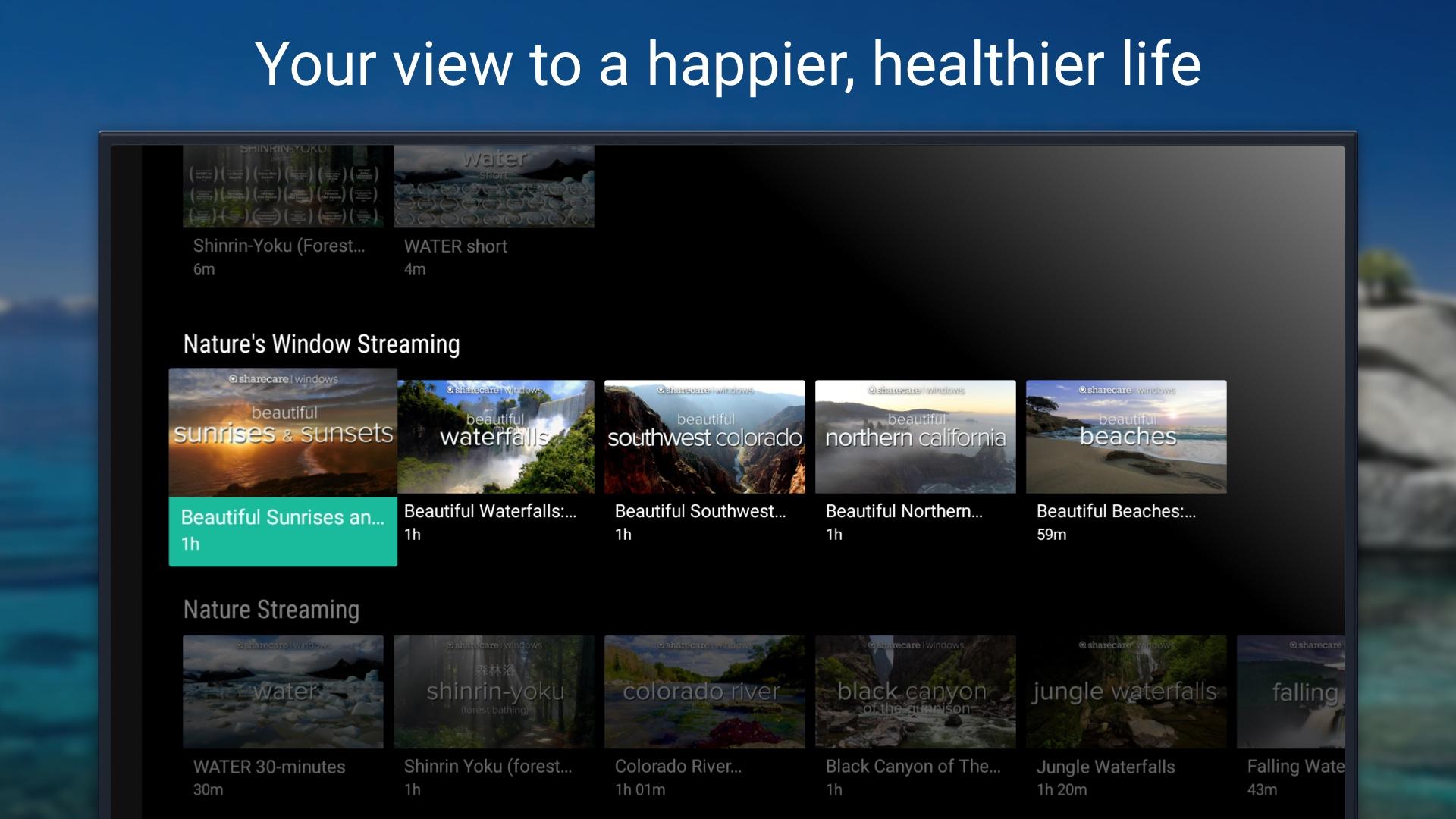
Task: Open WATER 30-minutes video thumbnail
Action: pyautogui.click(x=283, y=692)
